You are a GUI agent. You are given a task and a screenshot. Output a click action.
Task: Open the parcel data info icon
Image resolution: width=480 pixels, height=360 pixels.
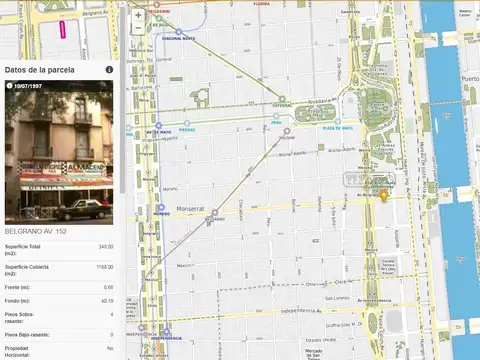click(x=109, y=70)
